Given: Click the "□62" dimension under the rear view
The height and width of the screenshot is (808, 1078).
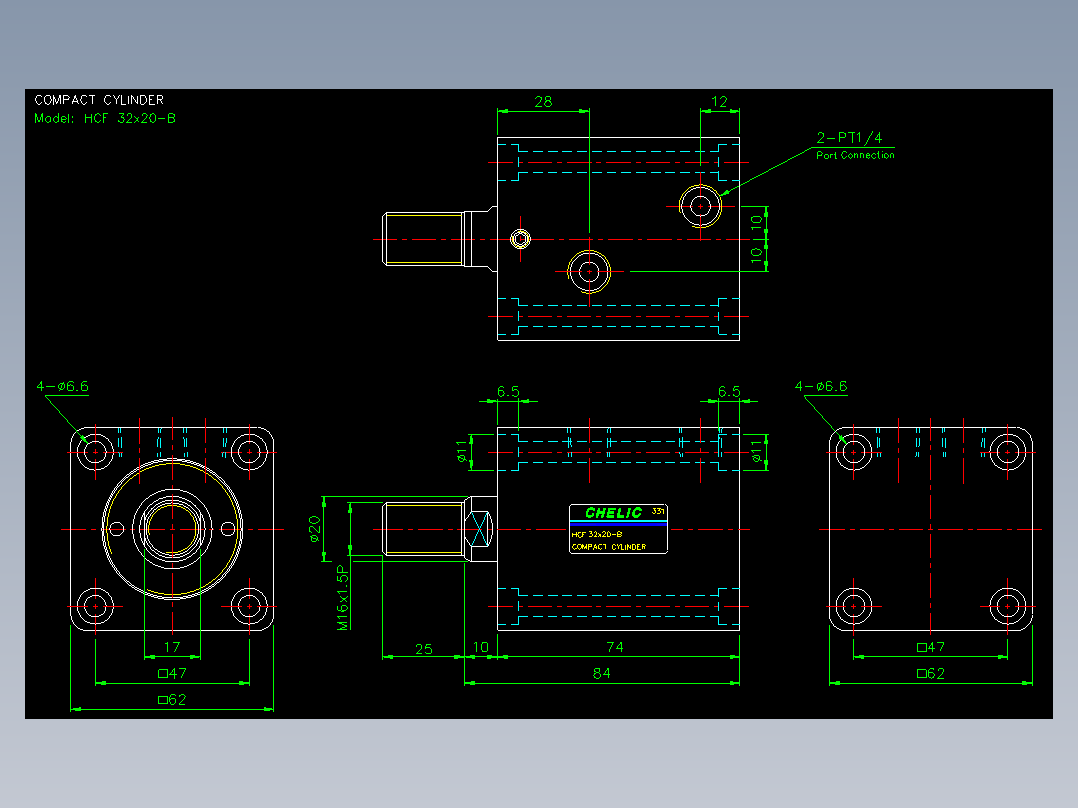Looking at the screenshot, I should [931, 673].
